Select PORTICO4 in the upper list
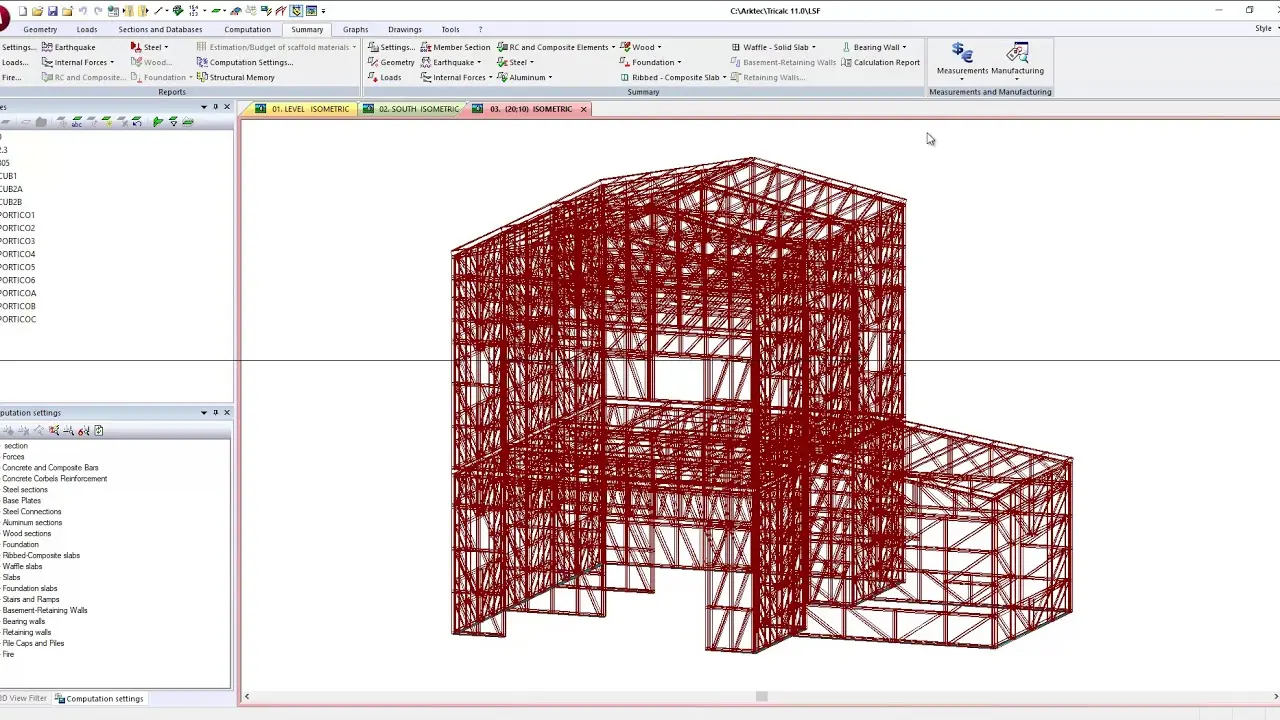This screenshot has width=1280, height=720. point(18,254)
